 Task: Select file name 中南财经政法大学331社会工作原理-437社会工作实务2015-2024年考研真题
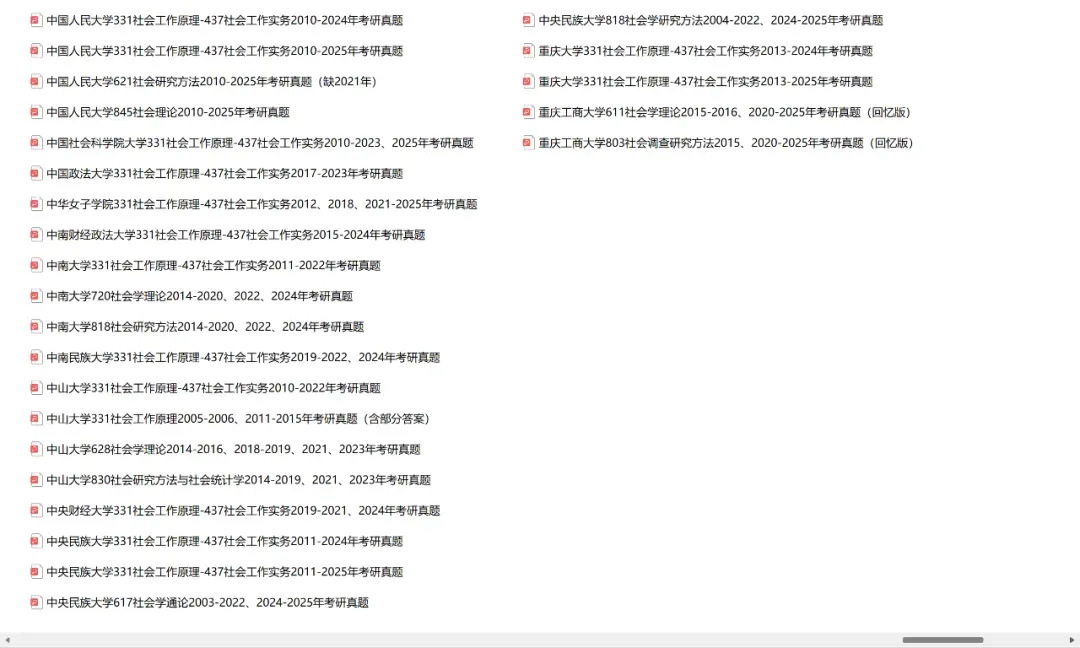236,235
